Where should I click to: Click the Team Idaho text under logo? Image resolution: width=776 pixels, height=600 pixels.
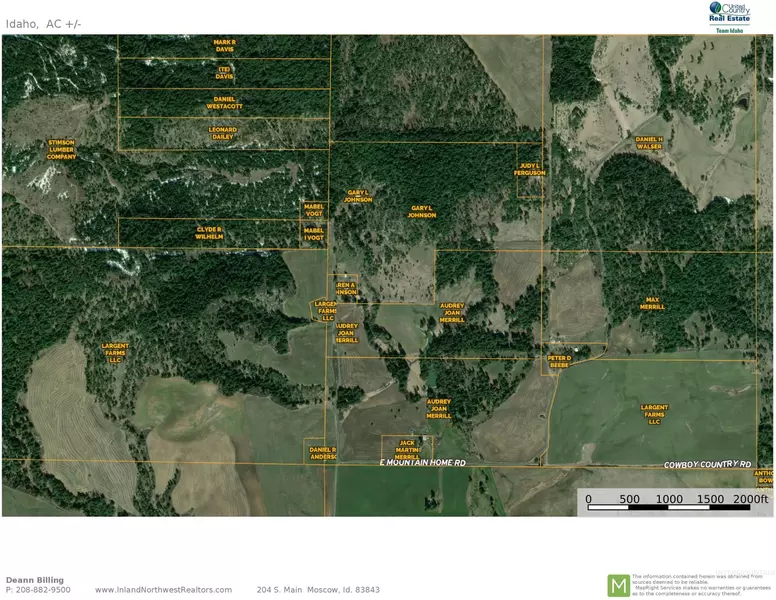coord(729,30)
